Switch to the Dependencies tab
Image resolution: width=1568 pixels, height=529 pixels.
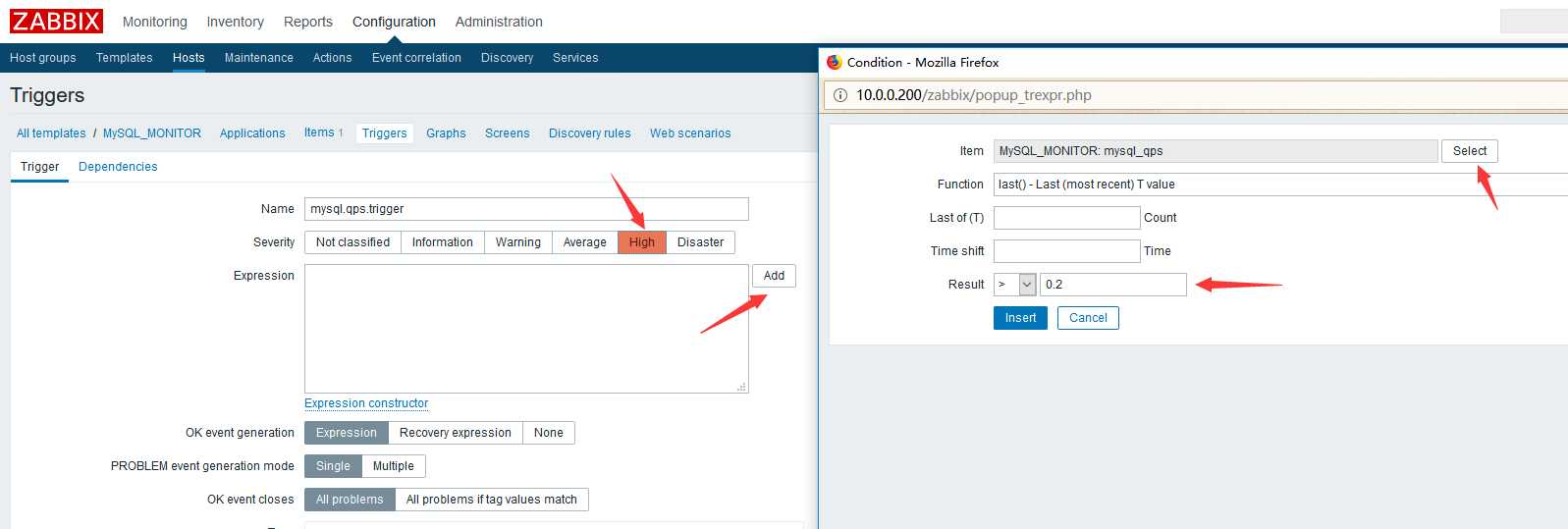(118, 167)
